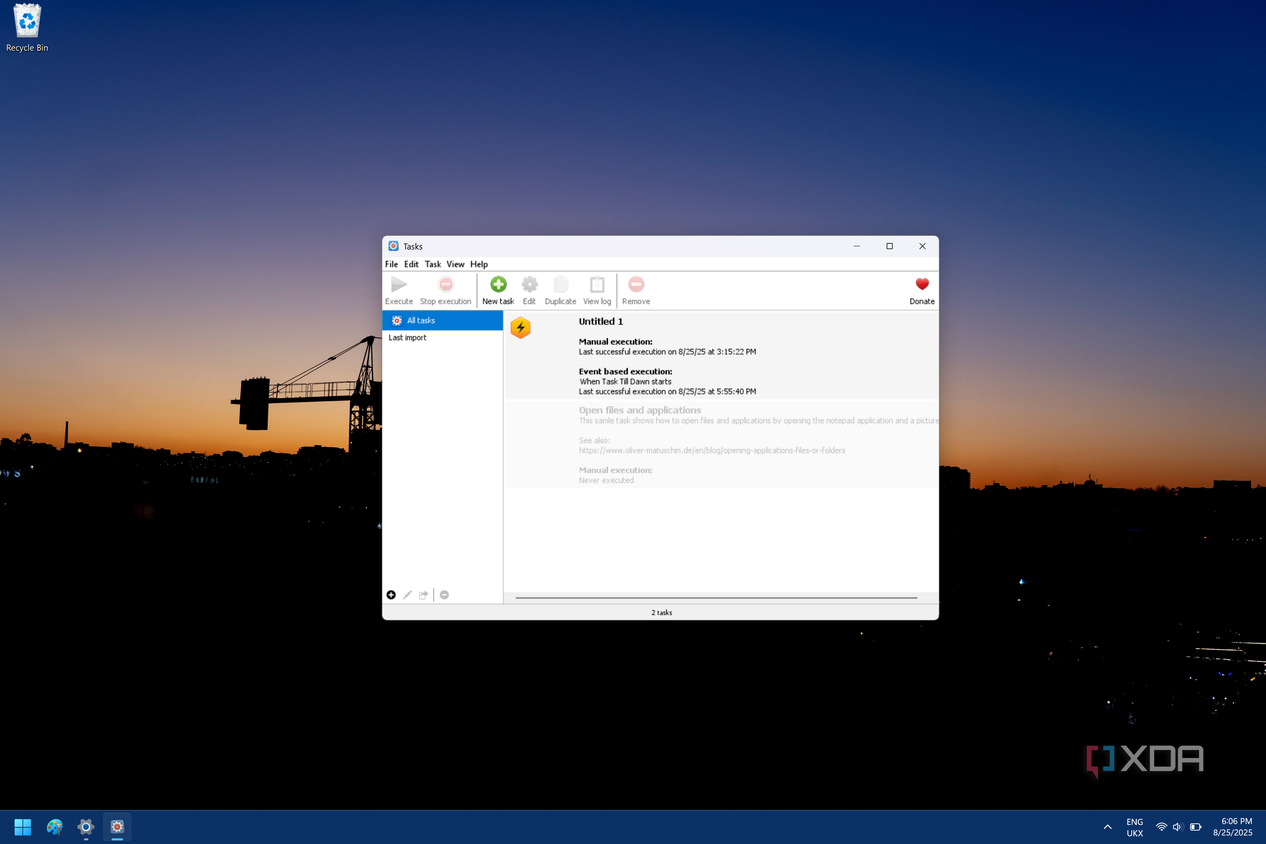1266x844 pixels.
Task: Open the File menu
Action: coord(391,264)
